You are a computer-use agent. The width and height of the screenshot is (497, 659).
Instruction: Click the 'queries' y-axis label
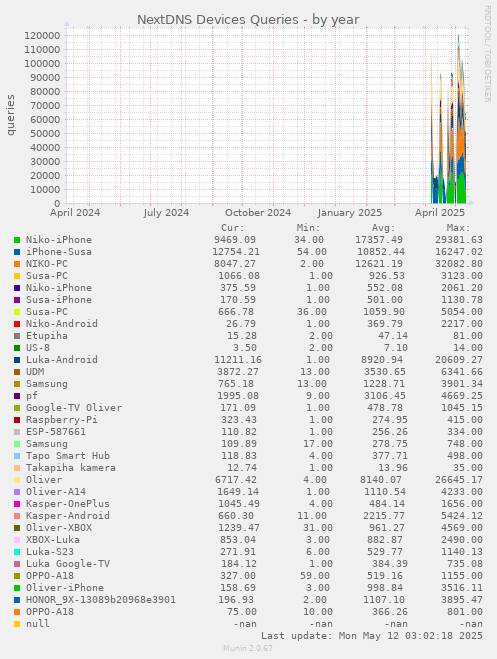tap(11, 115)
